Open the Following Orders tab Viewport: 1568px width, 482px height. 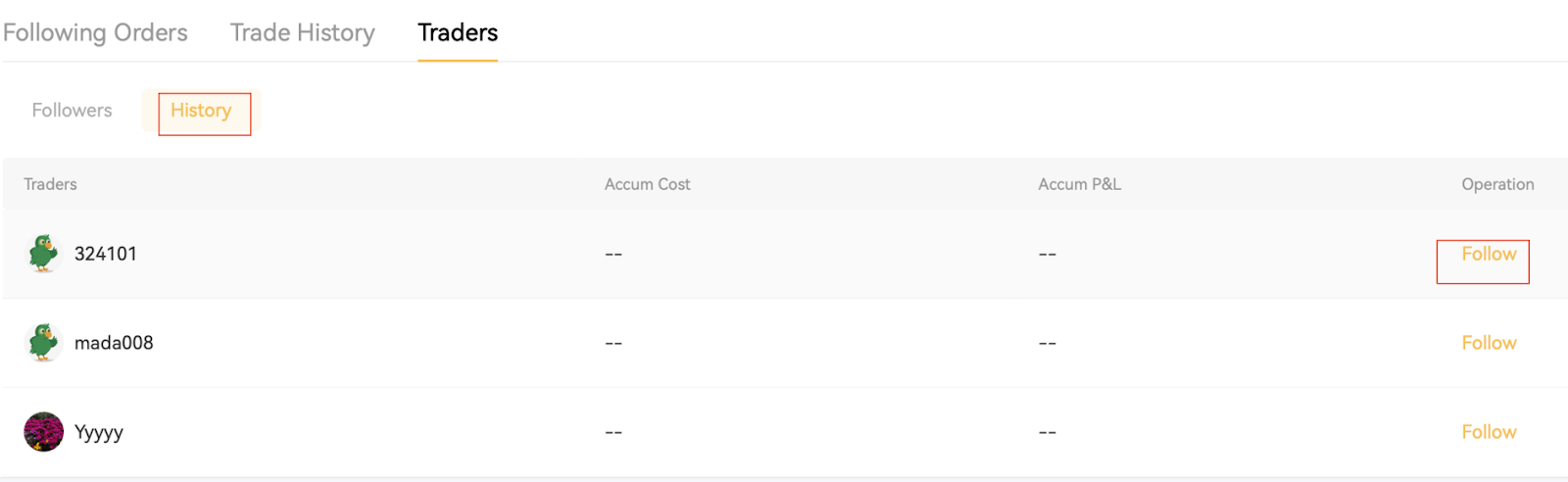coord(95,32)
